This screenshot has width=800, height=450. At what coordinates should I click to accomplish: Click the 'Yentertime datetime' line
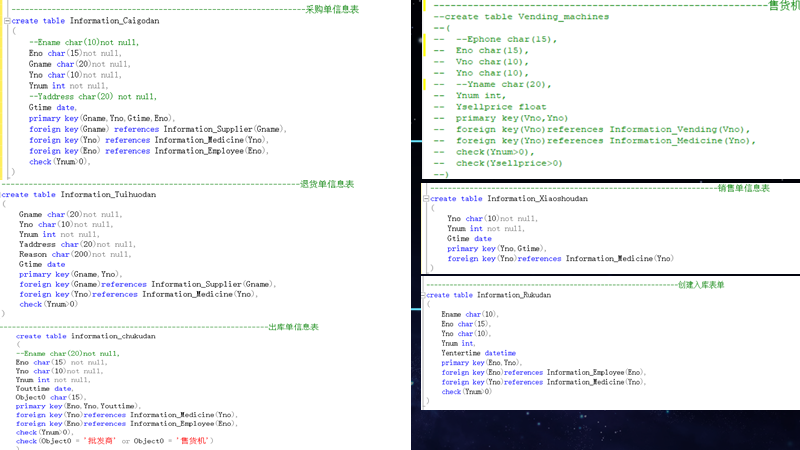coord(479,353)
